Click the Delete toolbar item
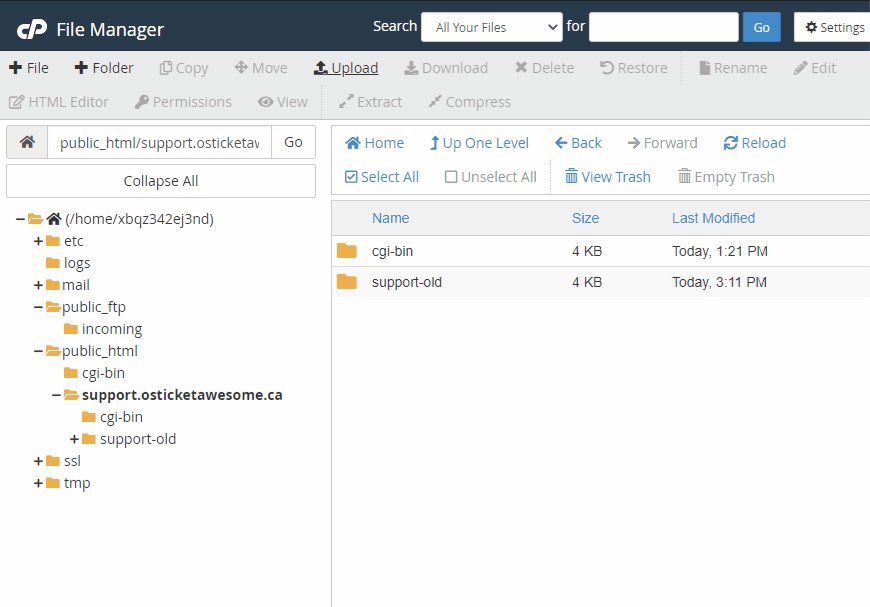 pos(544,68)
